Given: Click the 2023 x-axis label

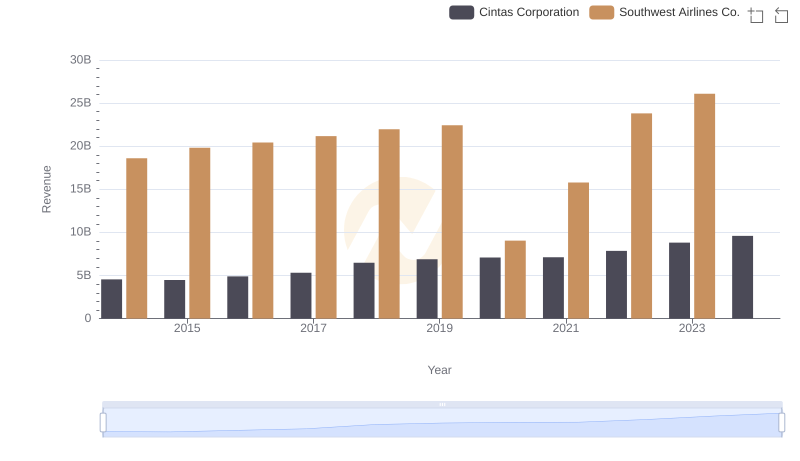Looking at the screenshot, I should [x=692, y=328].
